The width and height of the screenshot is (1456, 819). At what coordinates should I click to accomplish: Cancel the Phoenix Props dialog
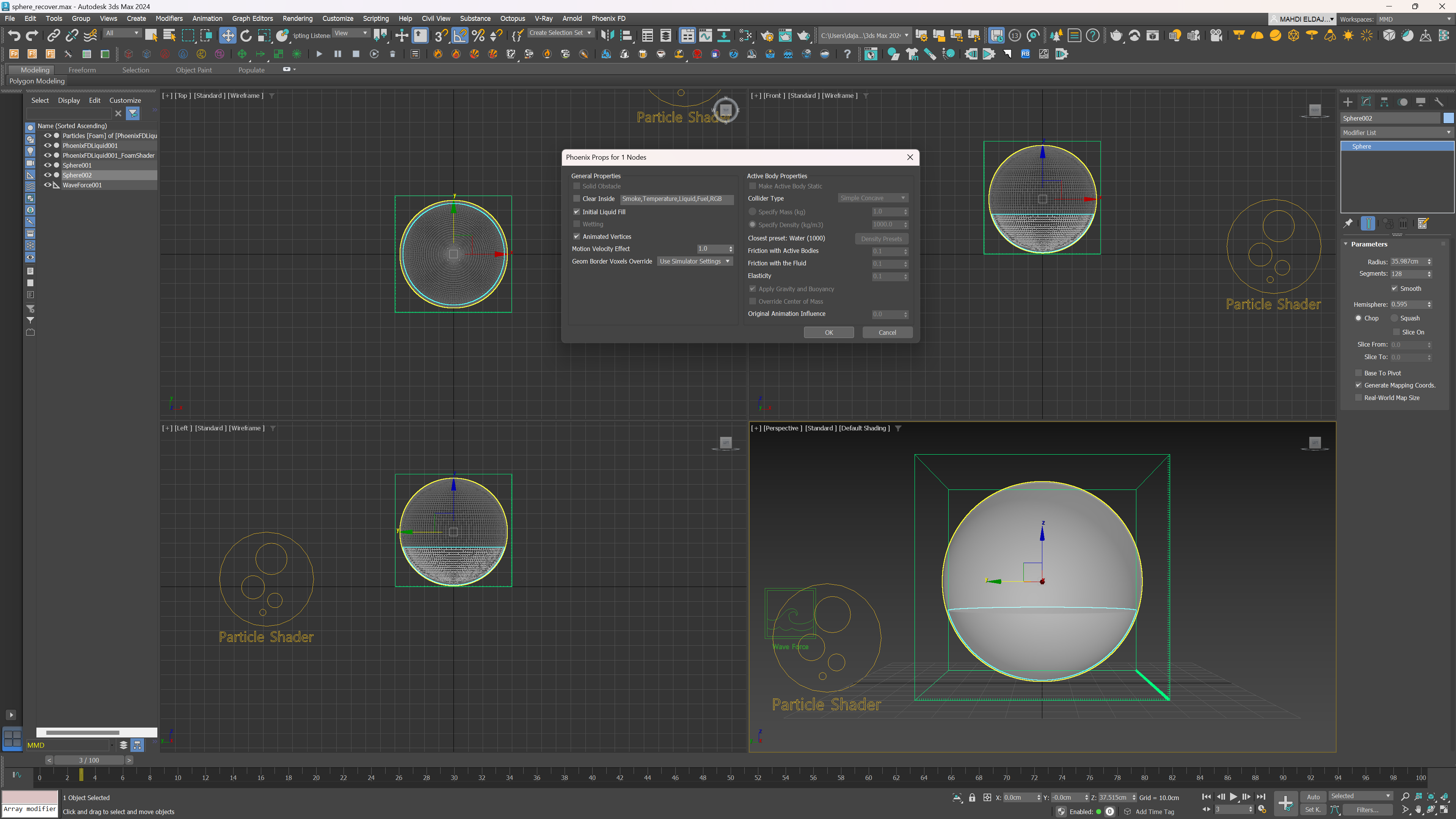click(887, 333)
